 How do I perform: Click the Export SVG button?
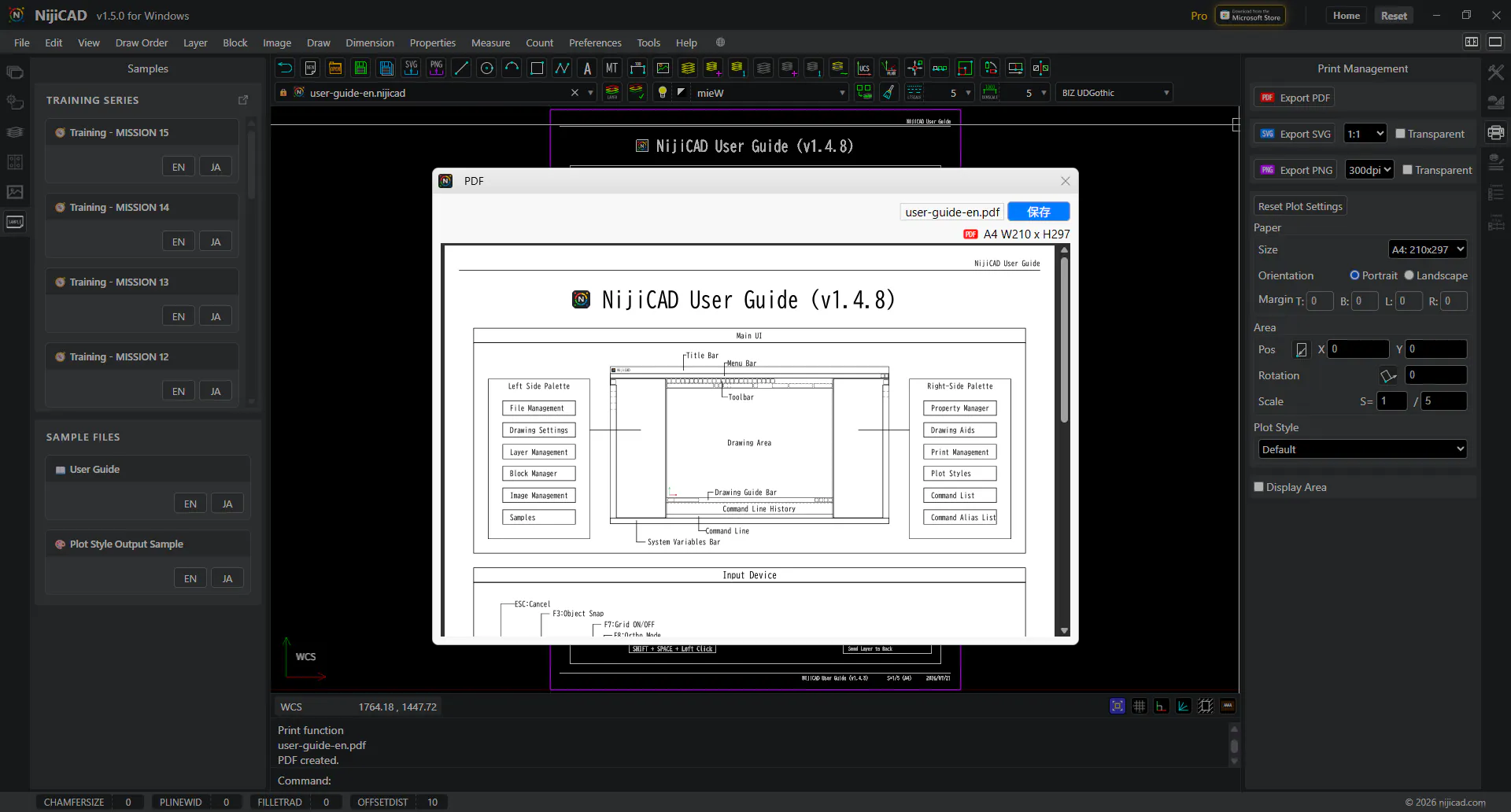coord(1295,134)
